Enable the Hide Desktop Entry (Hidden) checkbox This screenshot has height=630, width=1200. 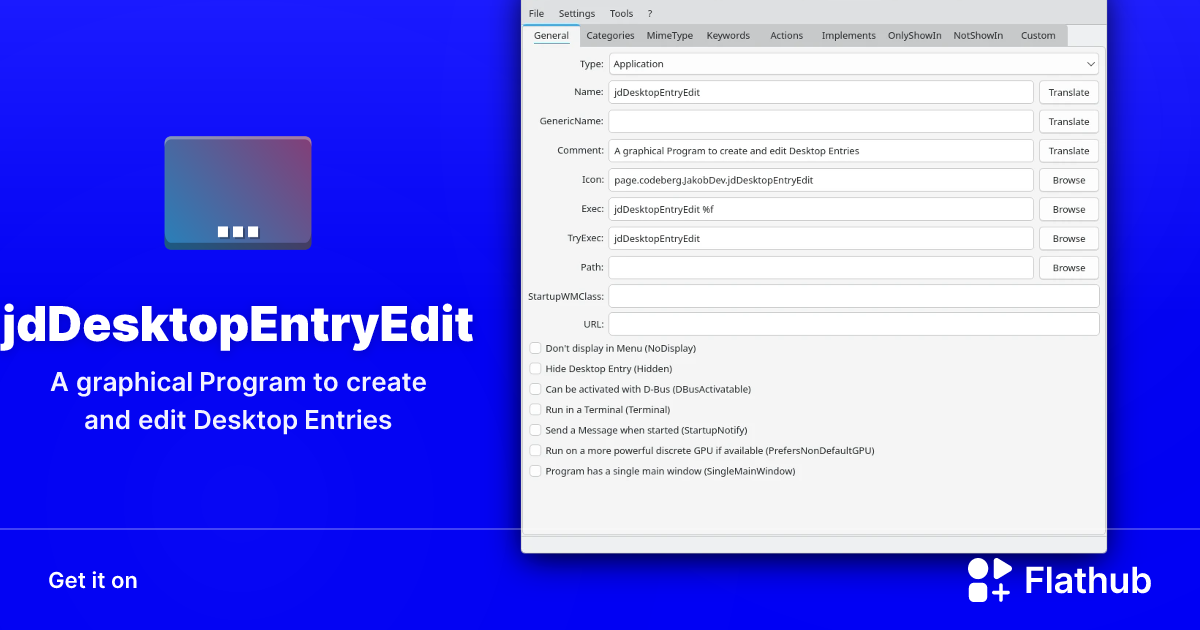(535, 368)
